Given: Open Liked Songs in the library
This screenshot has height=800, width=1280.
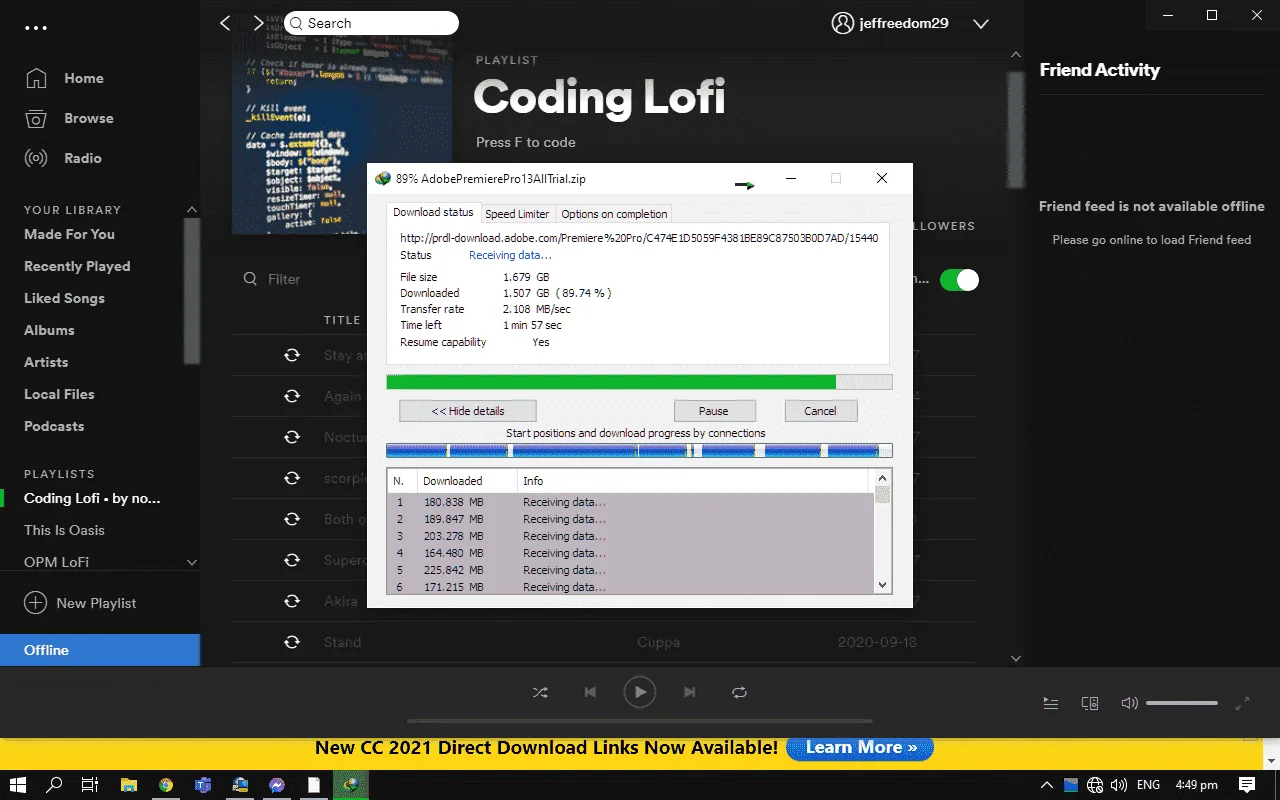Looking at the screenshot, I should (64, 298).
